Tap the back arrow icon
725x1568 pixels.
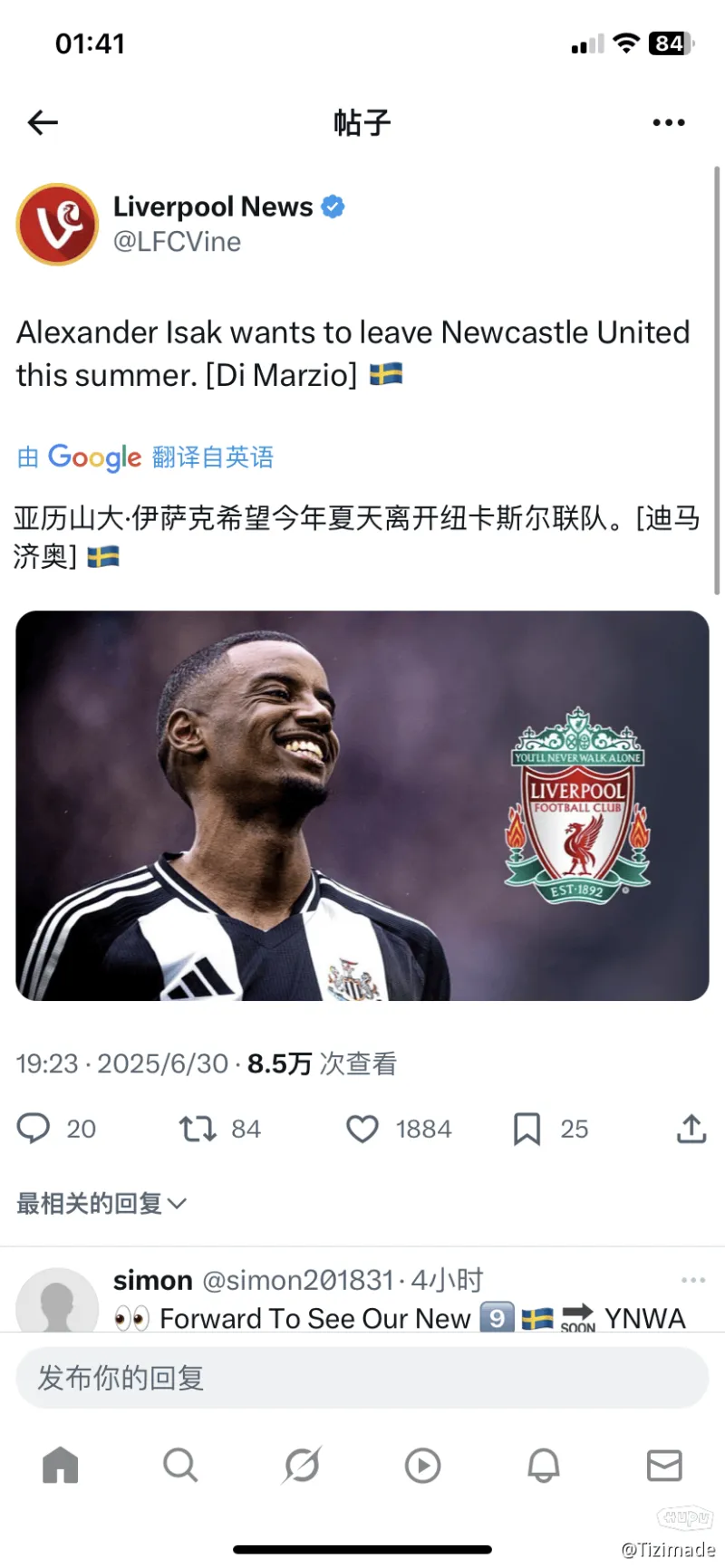tap(43, 122)
